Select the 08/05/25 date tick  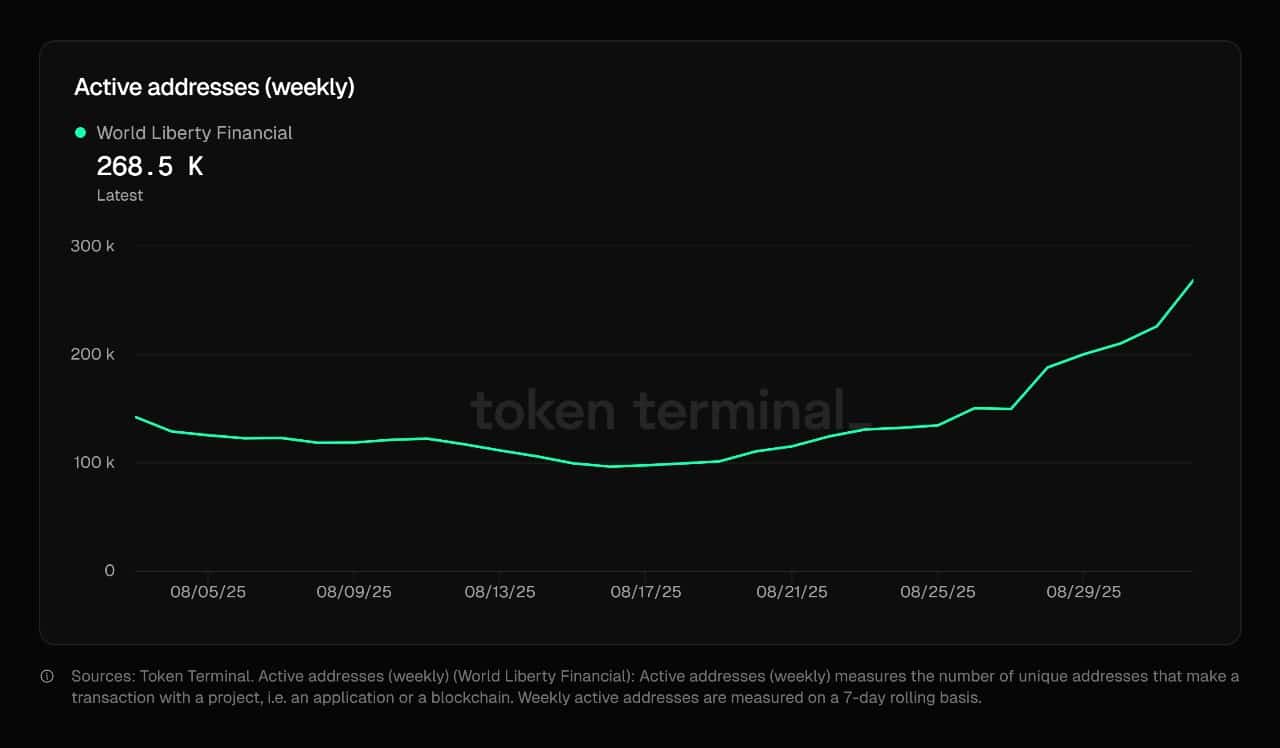208,592
